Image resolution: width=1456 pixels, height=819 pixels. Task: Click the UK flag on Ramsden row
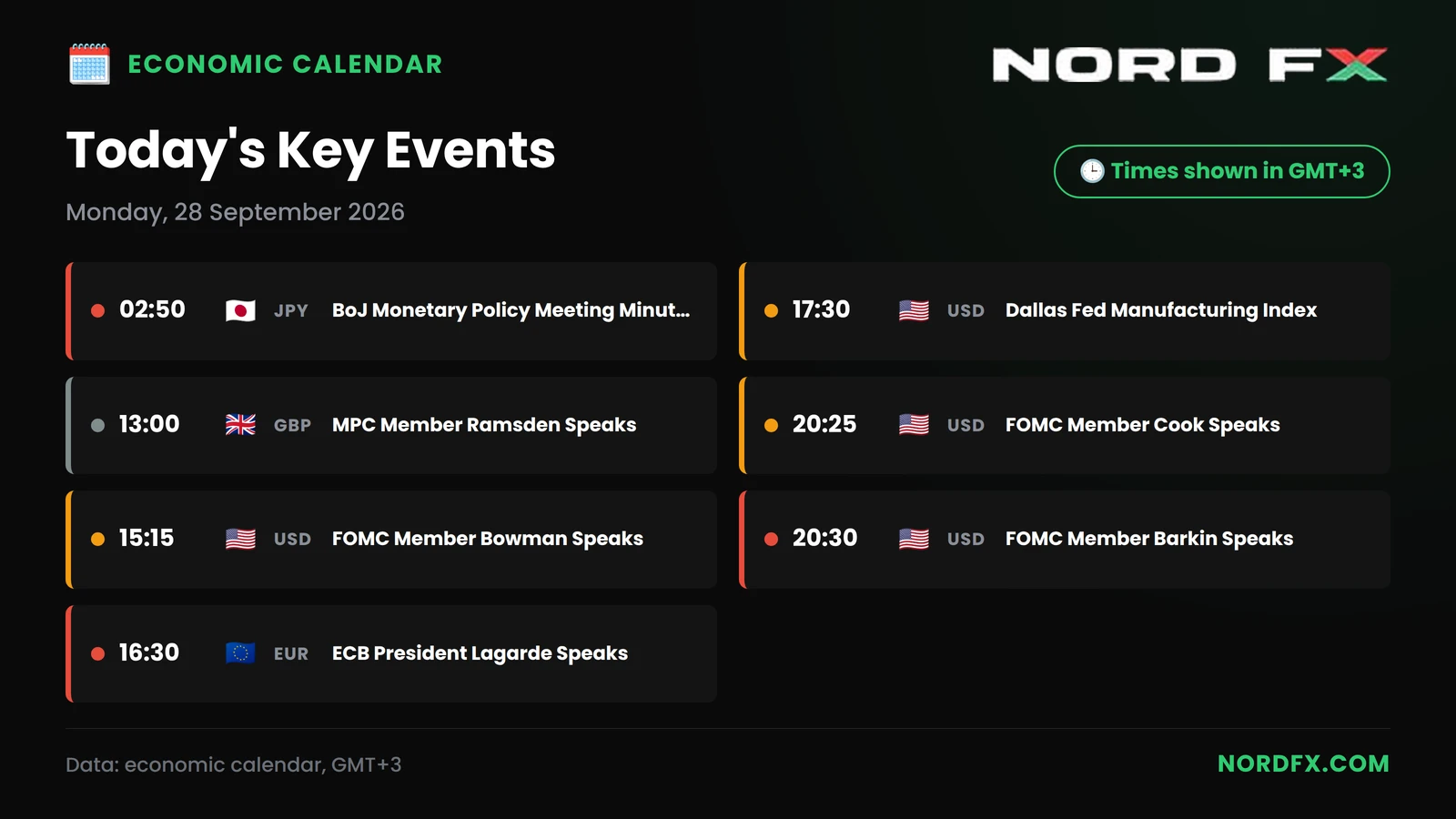(240, 425)
